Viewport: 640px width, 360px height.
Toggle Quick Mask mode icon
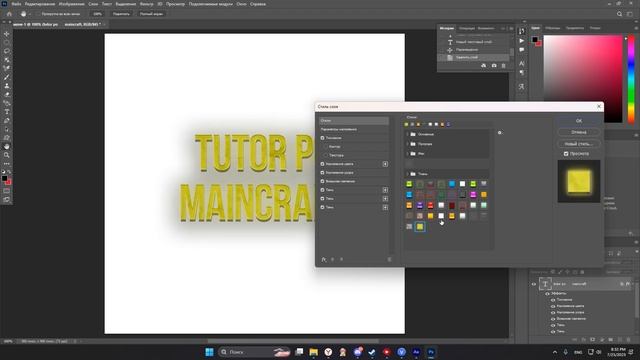(7, 191)
